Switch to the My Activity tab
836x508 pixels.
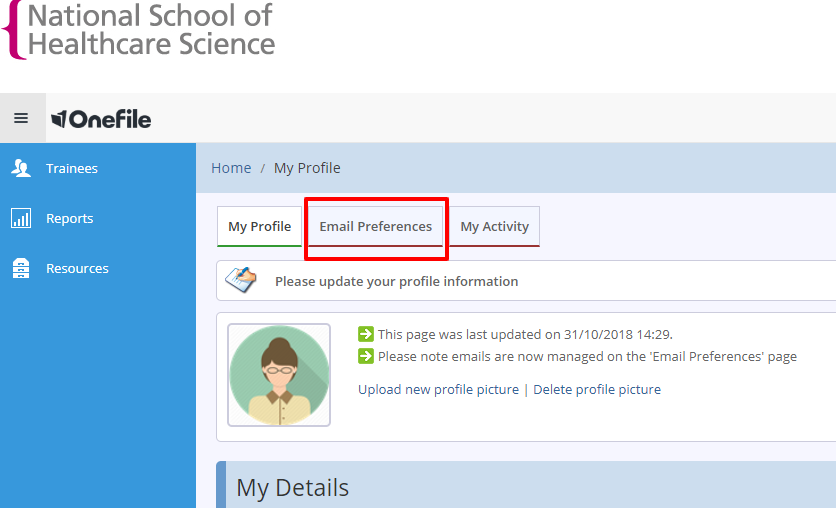click(494, 227)
